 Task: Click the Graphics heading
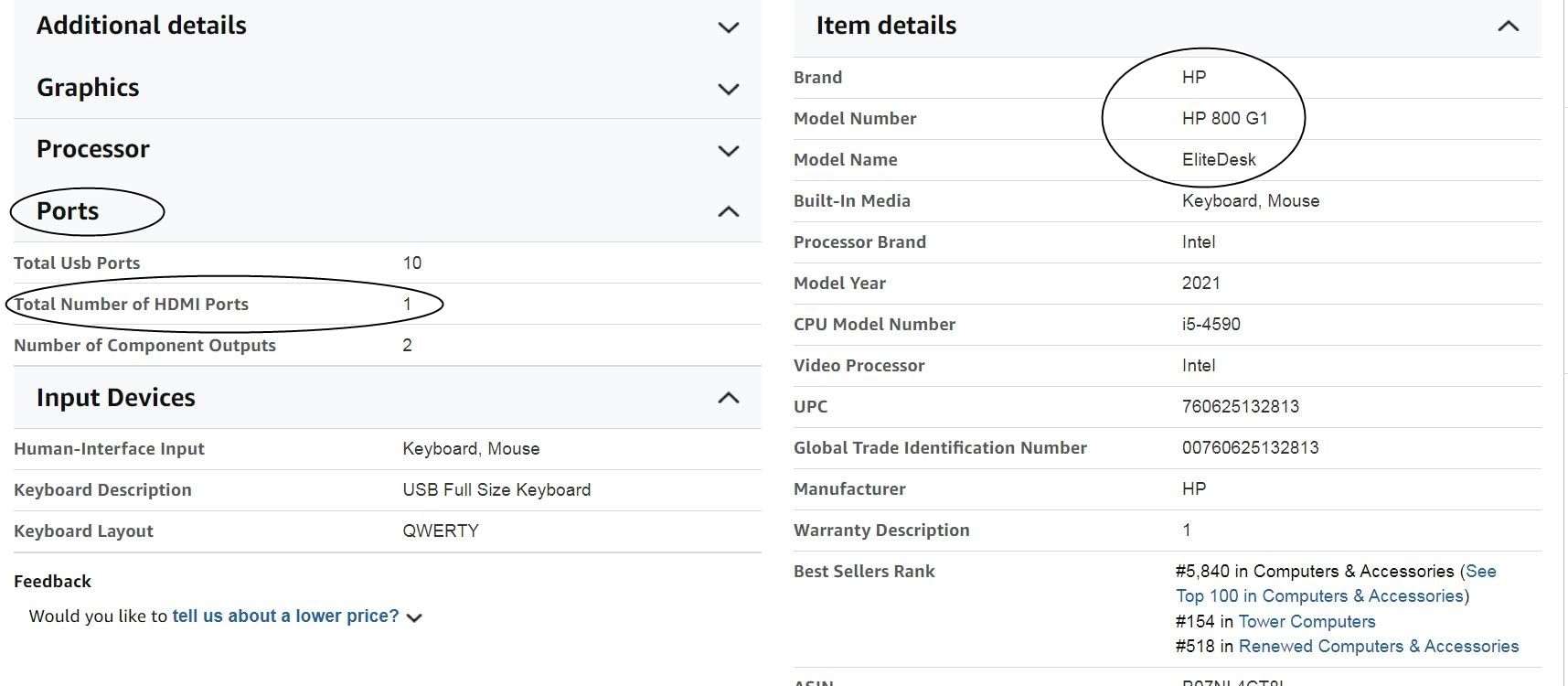click(x=88, y=88)
